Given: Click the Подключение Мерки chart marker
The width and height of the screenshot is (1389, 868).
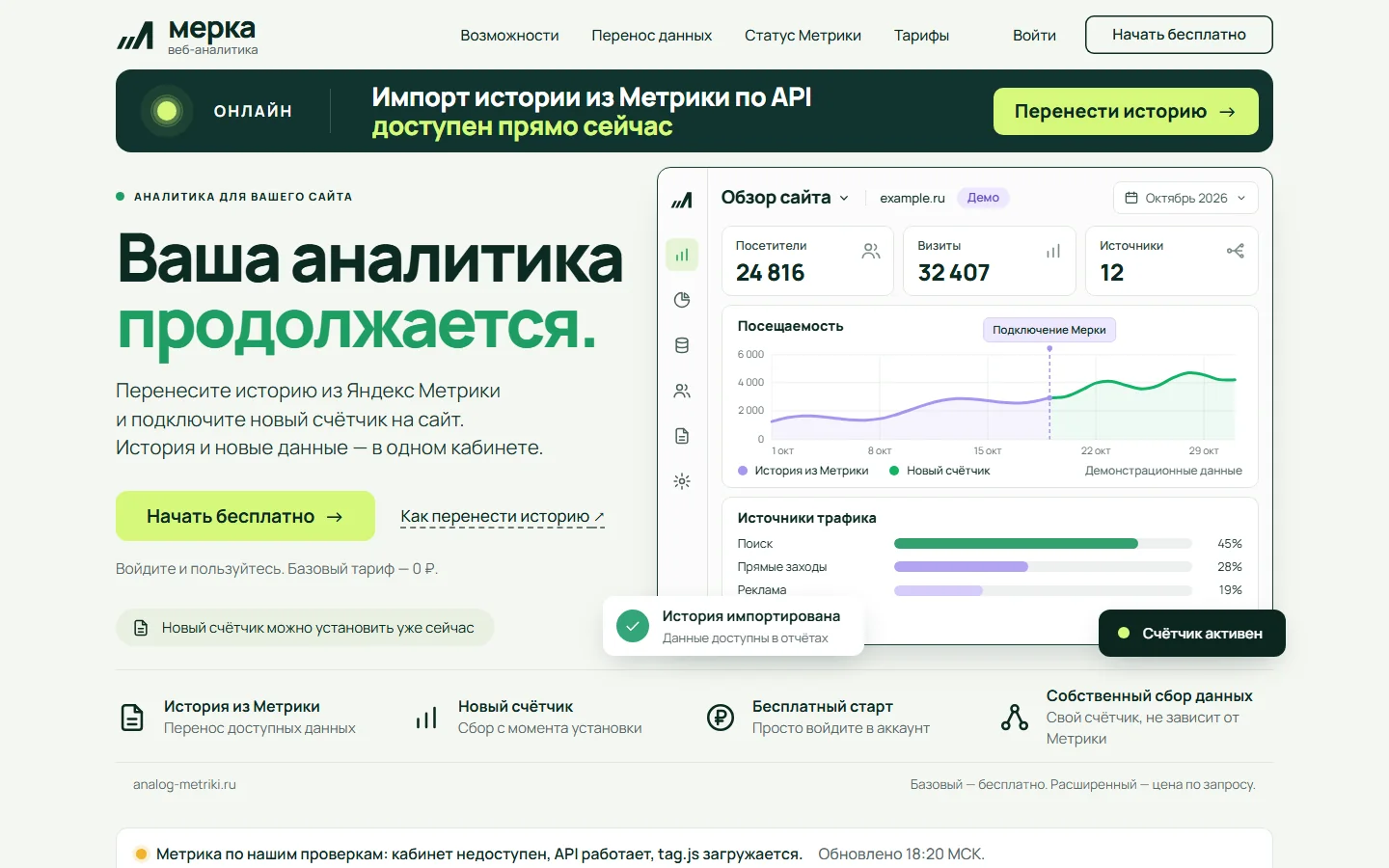Looking at the screenshot, I should [x=1049, y=330].
